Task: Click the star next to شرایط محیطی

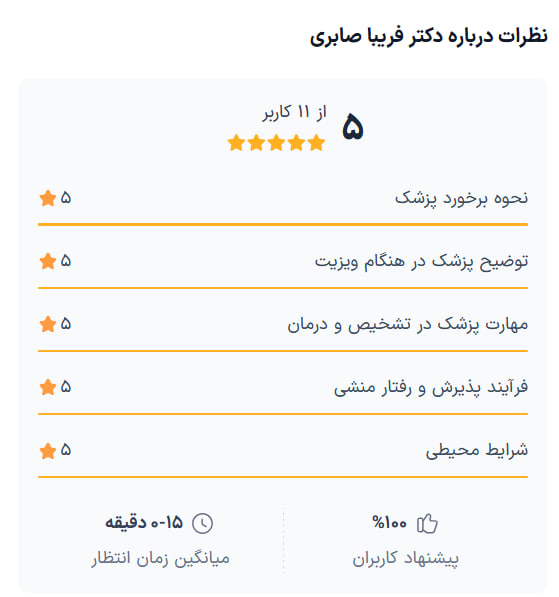Action: tap(48, 450)
